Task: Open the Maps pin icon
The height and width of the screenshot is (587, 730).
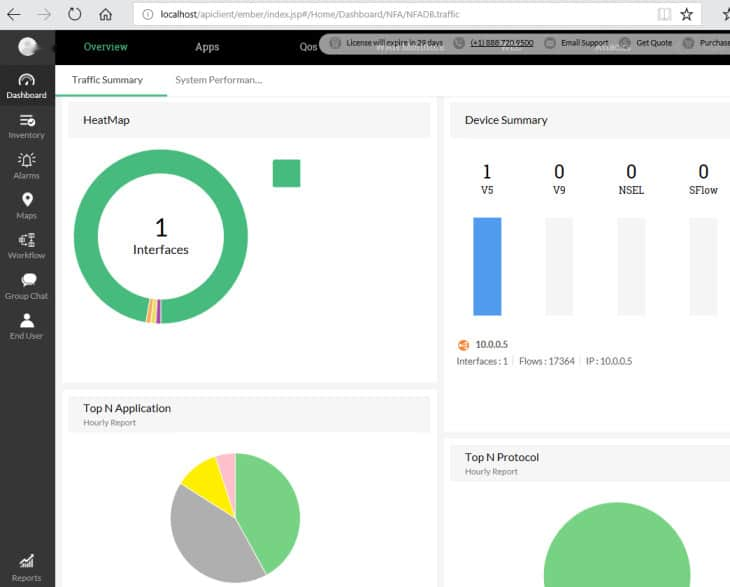Action: [x=27, y=200]
